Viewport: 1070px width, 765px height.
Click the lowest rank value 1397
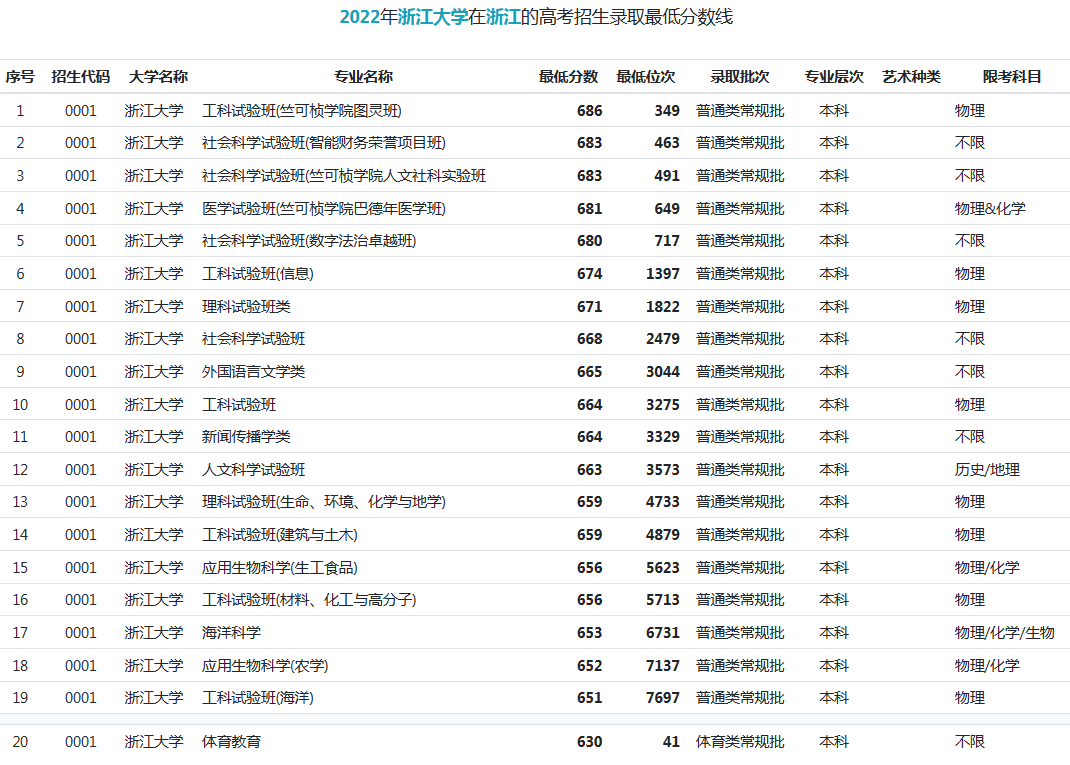(663, 274)
